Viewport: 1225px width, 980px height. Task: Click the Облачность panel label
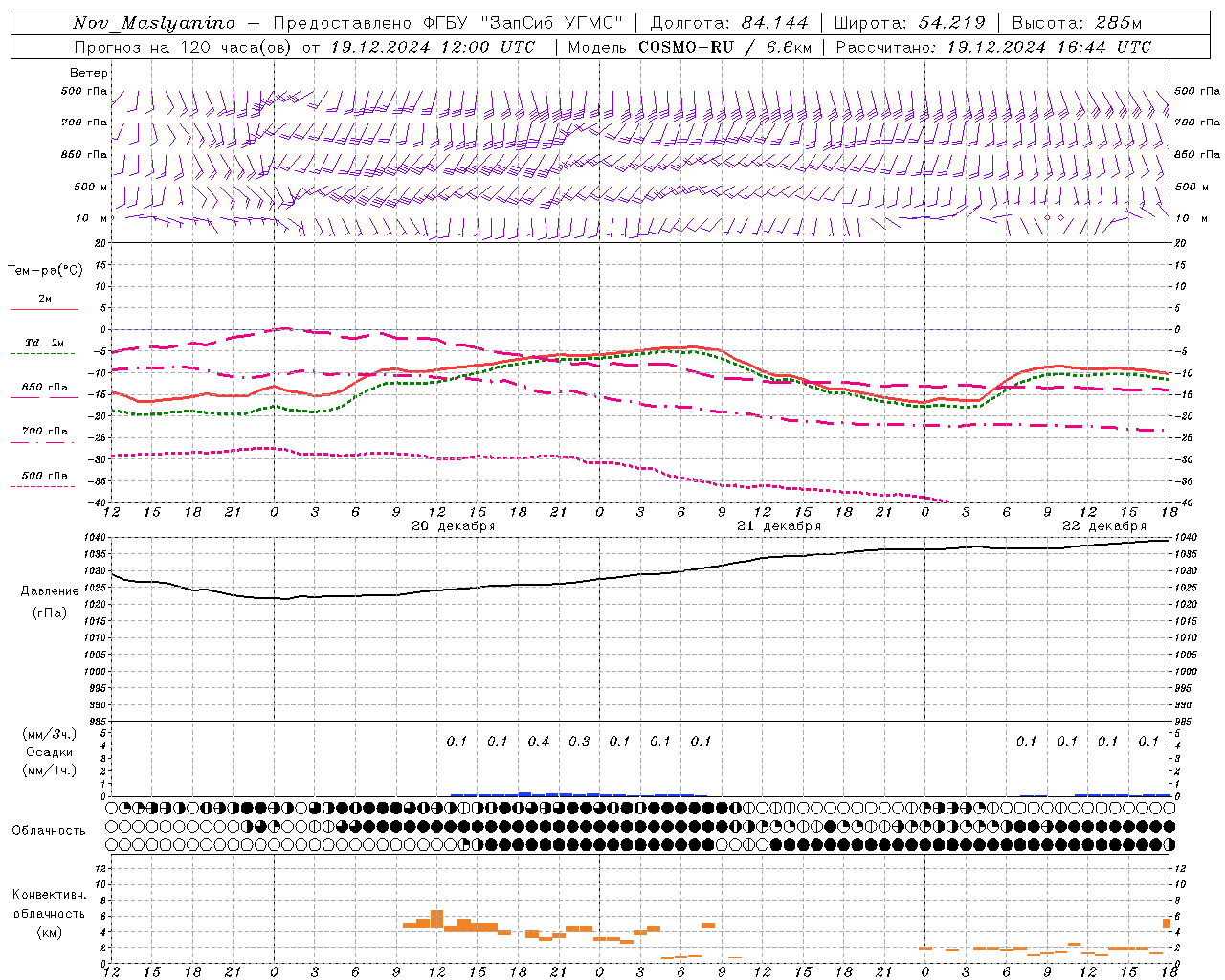point(49,831)
